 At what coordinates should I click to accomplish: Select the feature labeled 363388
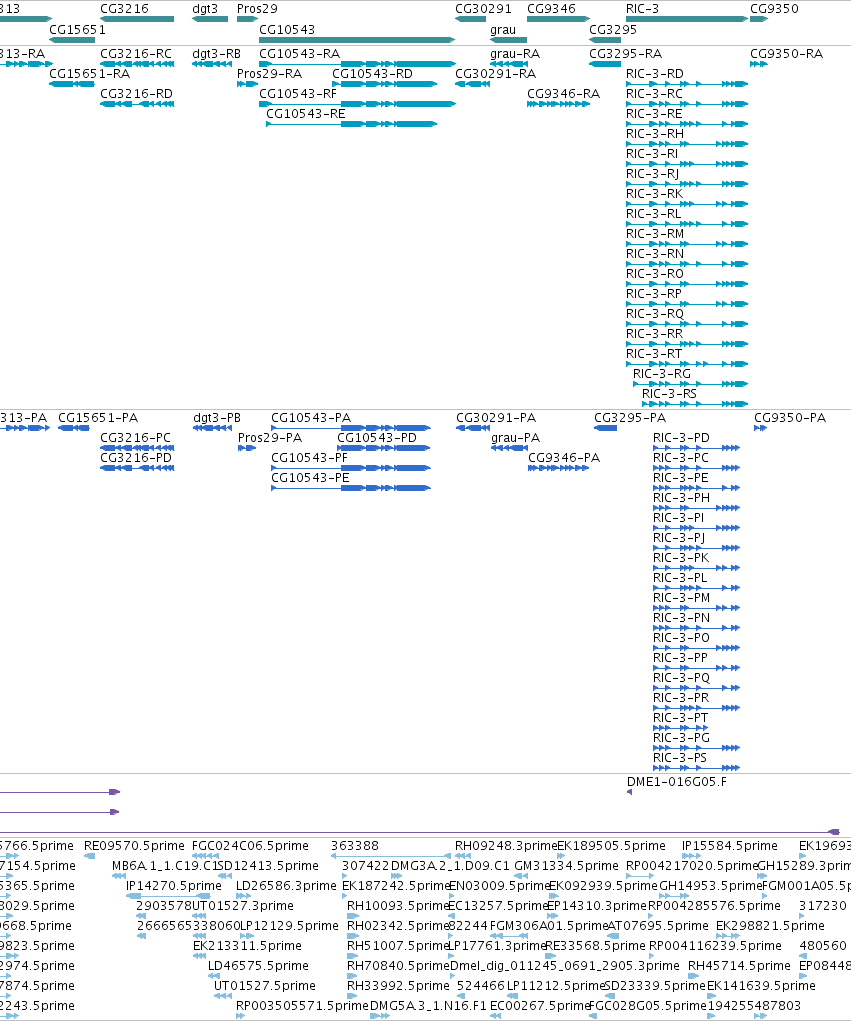tap(355, 846)
